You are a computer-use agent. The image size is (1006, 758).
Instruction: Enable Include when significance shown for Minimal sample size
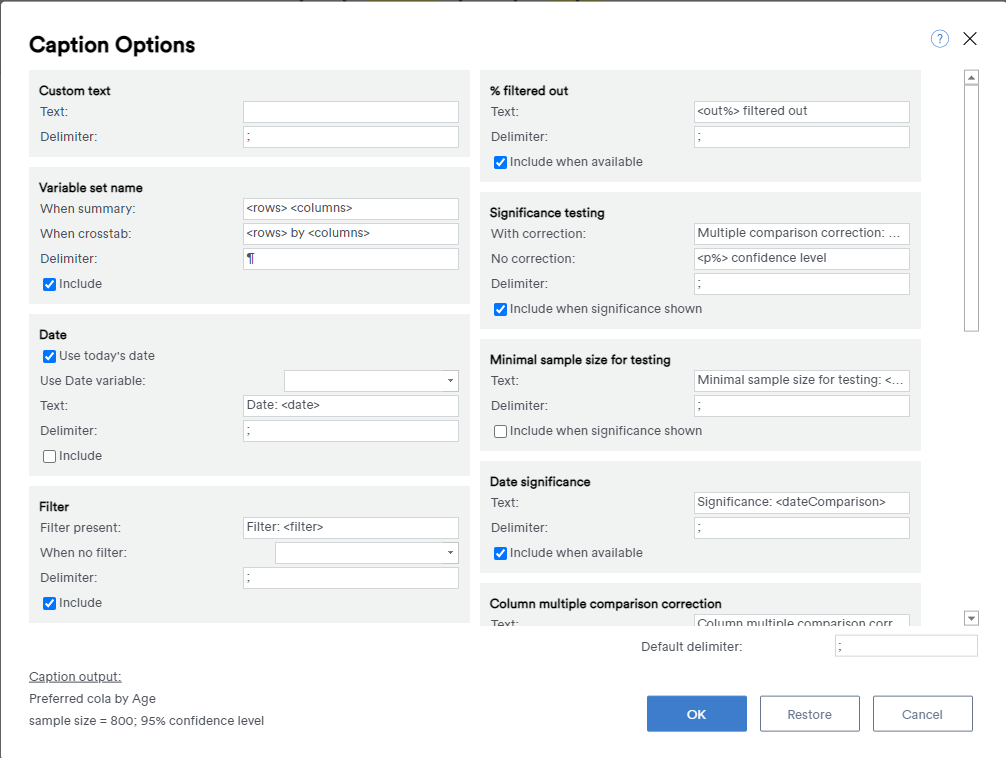(500, 431)
